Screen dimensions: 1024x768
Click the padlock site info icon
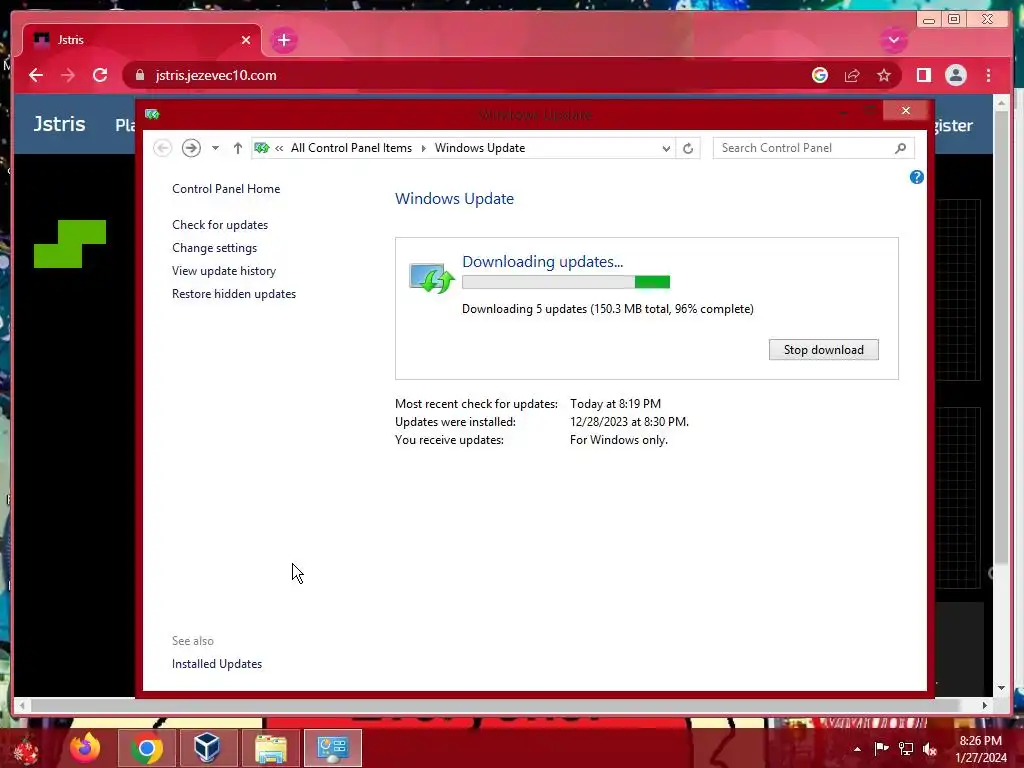point(140,75)
